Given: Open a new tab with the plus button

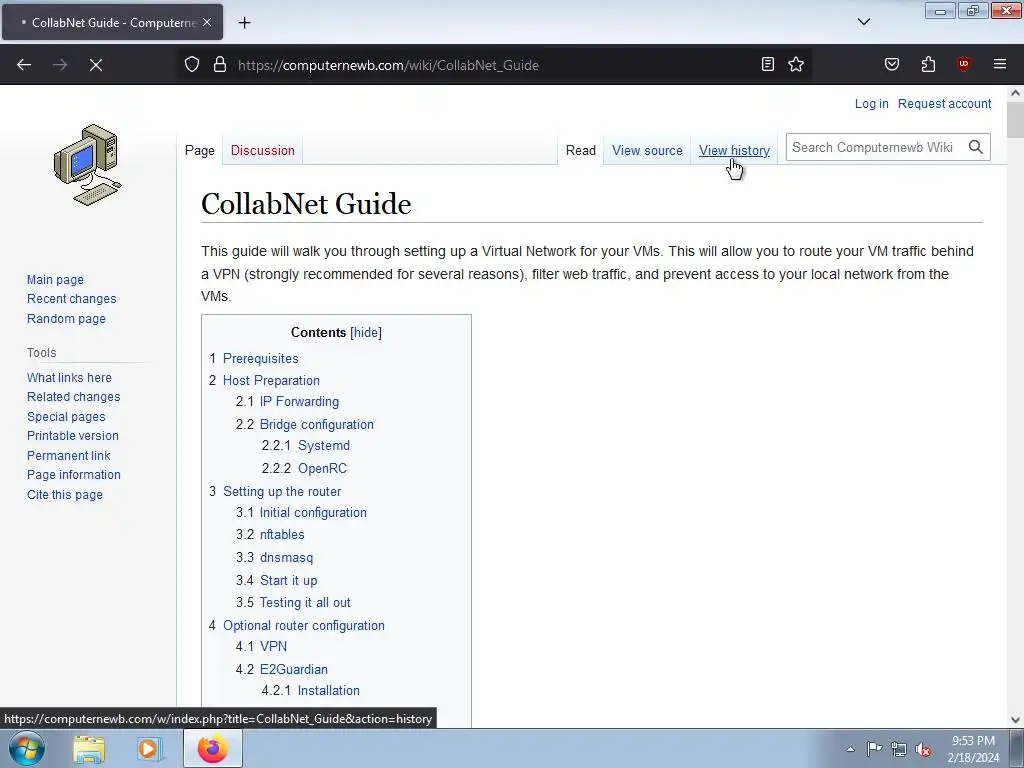Looking at the screenshot, I should click(x=244, y=23).
